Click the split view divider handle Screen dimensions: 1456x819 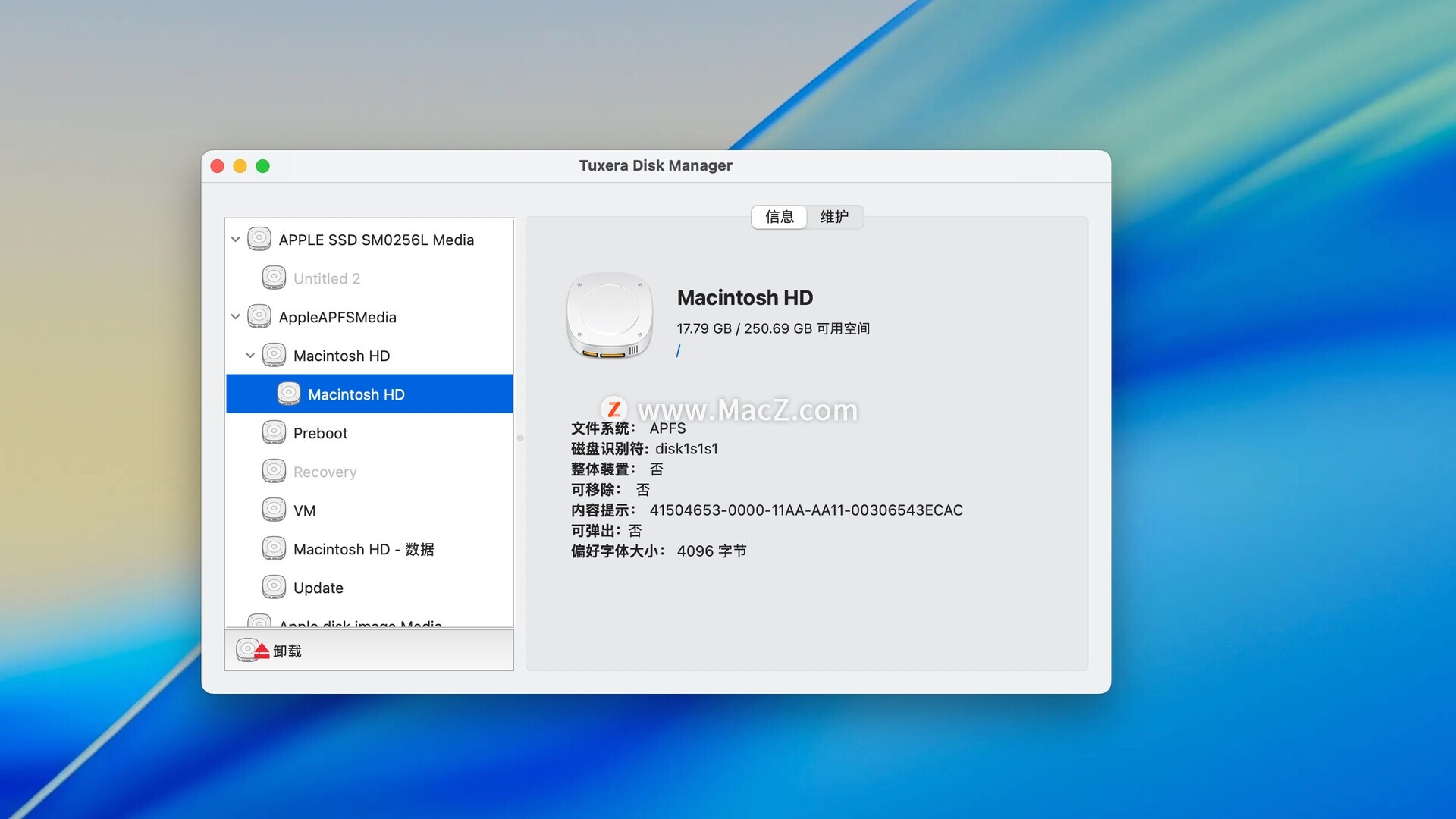click(520, 438)
